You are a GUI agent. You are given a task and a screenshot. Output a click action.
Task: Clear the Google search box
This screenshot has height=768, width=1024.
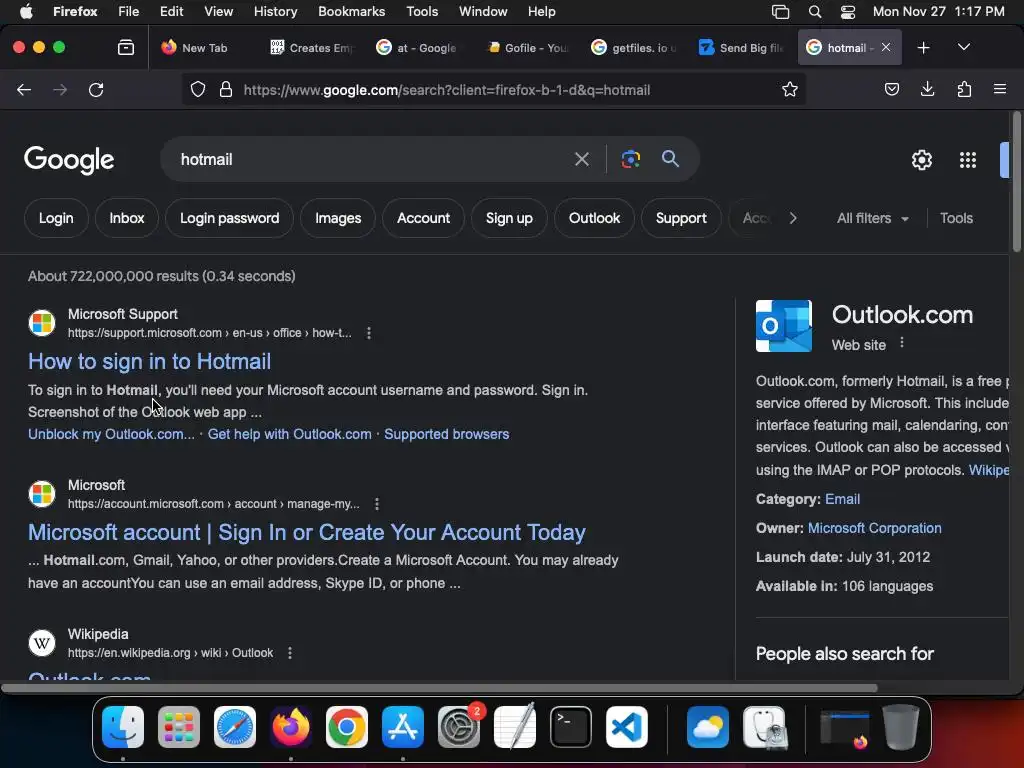click(x=581, y=159)
